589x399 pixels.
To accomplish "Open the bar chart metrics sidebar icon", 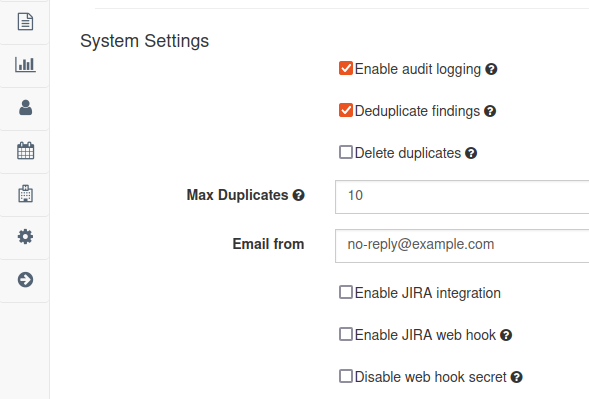I will (25, 64).
